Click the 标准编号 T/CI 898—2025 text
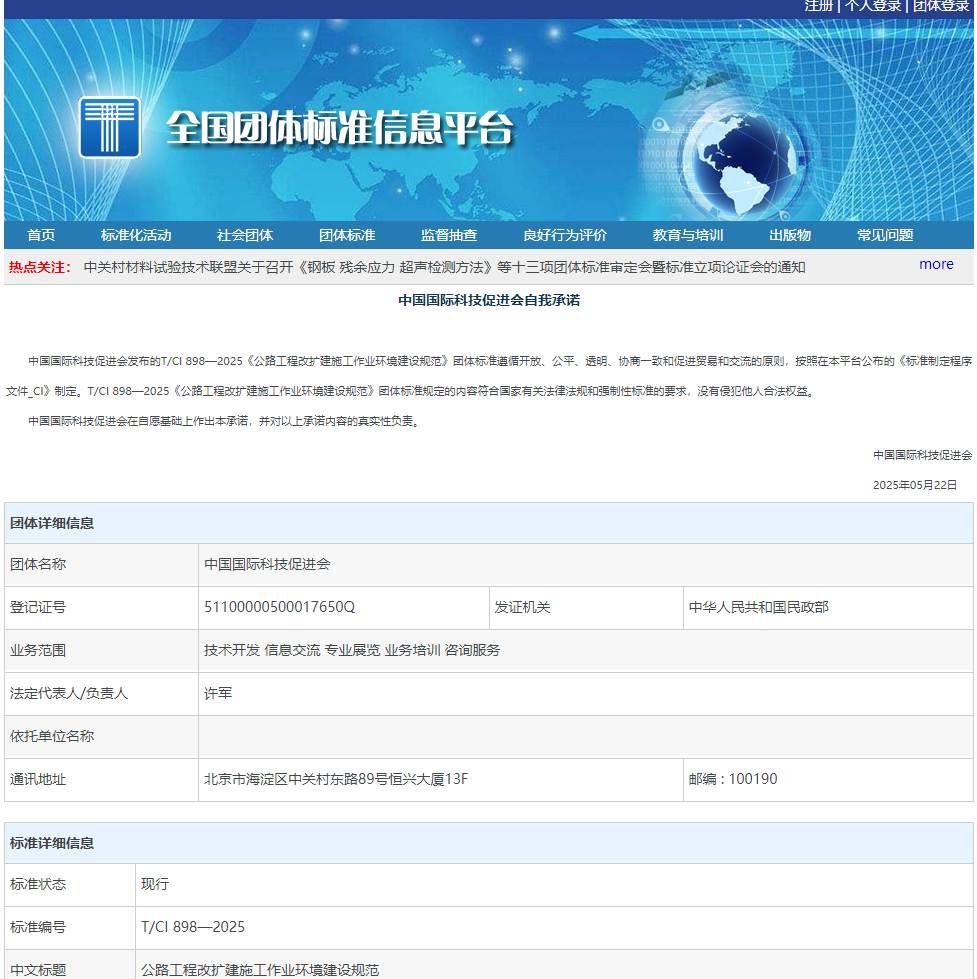This screenshot has height=979, width=977. pyautogui.click(x=189, y=928)
